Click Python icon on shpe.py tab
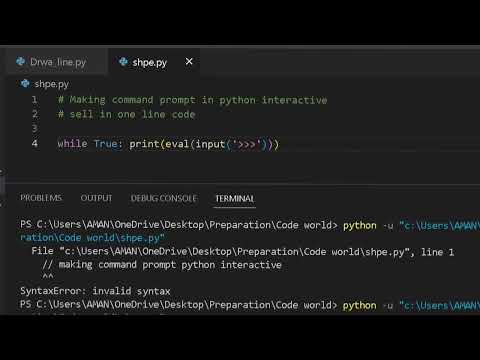Image resolution: width=480 pixels, height=360 pixels. pyautogui.click(x=123, y=61)
